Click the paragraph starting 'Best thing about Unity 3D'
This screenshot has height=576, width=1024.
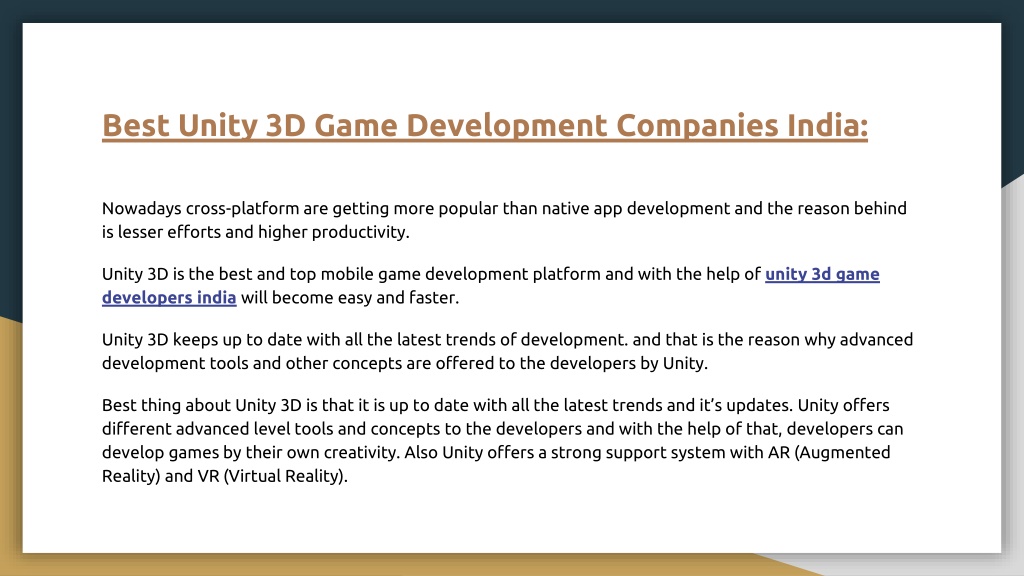click(502, 440)
